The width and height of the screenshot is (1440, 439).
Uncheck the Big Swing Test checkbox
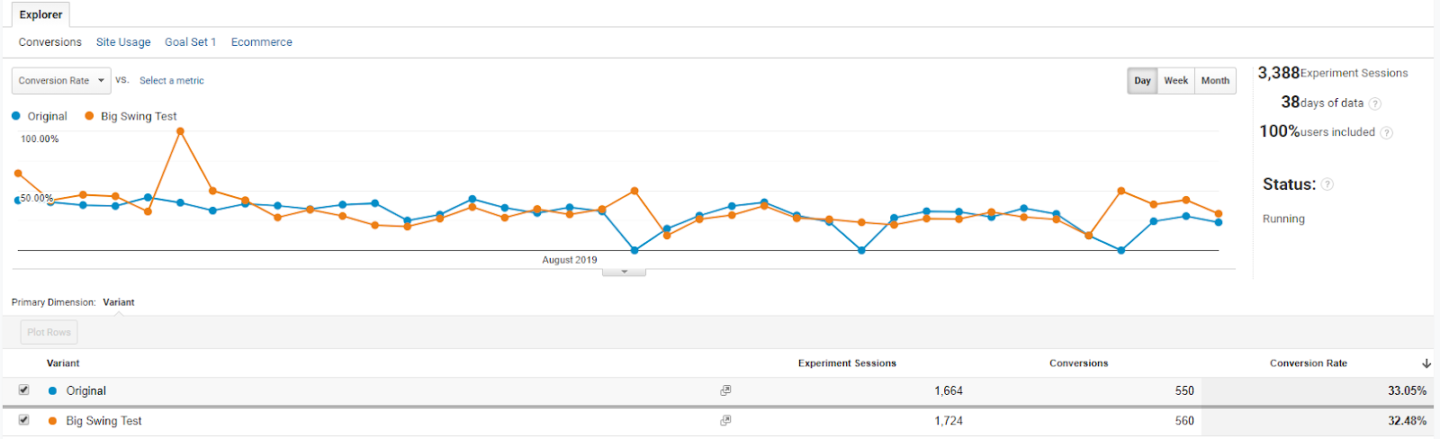(24, 420)
